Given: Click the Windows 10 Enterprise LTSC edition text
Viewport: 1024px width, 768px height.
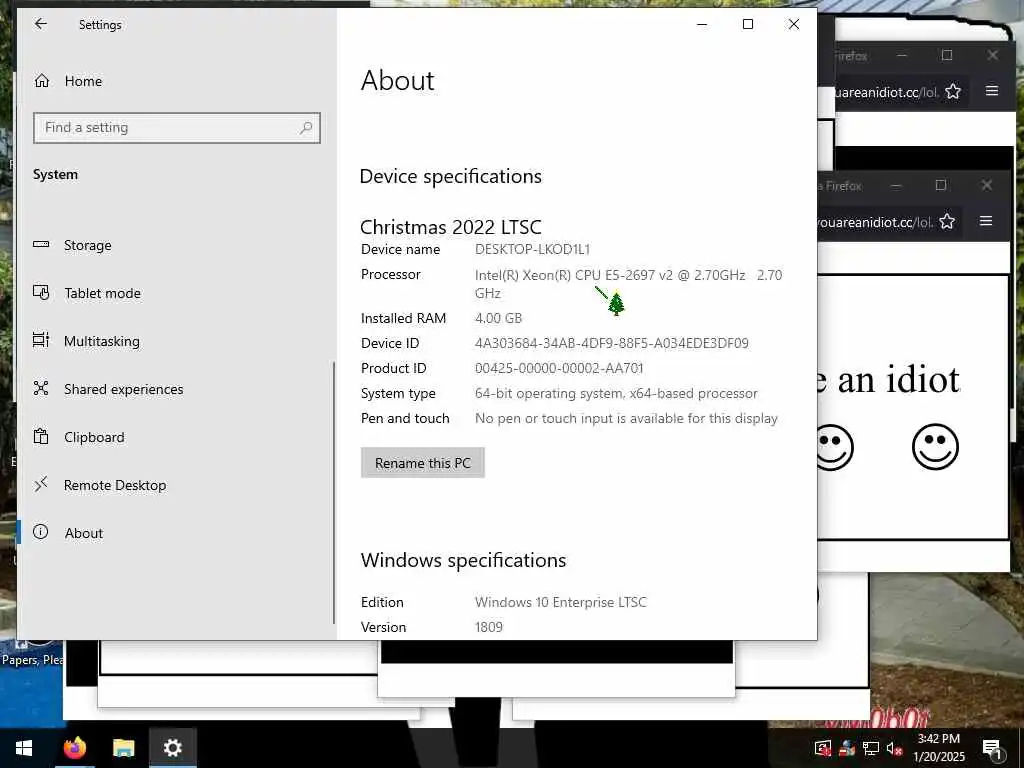Looking at the screenshot, I should [560, 602].
